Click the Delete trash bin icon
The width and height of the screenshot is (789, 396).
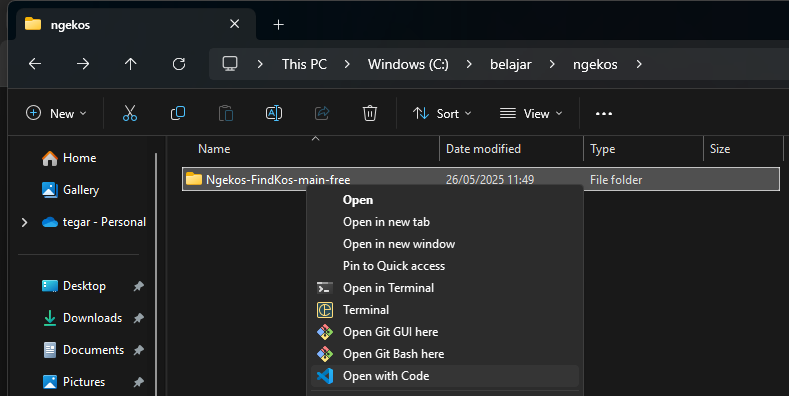[x=370, y=113]
